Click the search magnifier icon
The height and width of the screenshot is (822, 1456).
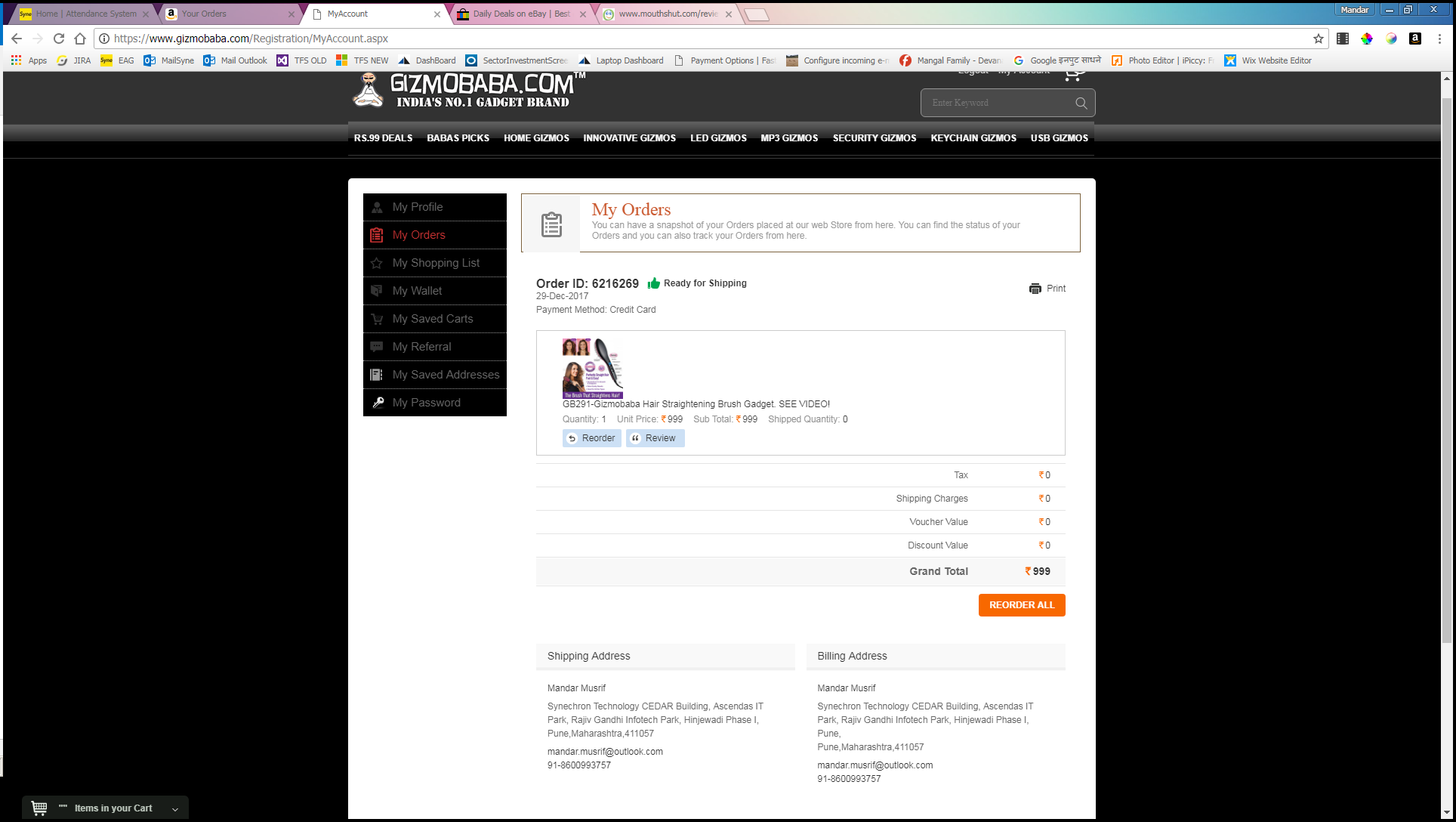click(x=1081, y=104)
